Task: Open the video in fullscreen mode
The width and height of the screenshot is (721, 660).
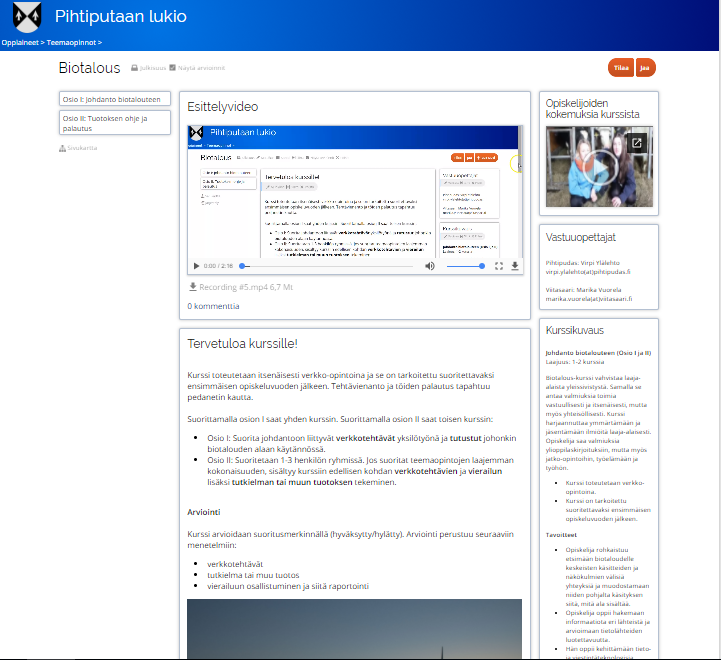Action: pos(499,266)
